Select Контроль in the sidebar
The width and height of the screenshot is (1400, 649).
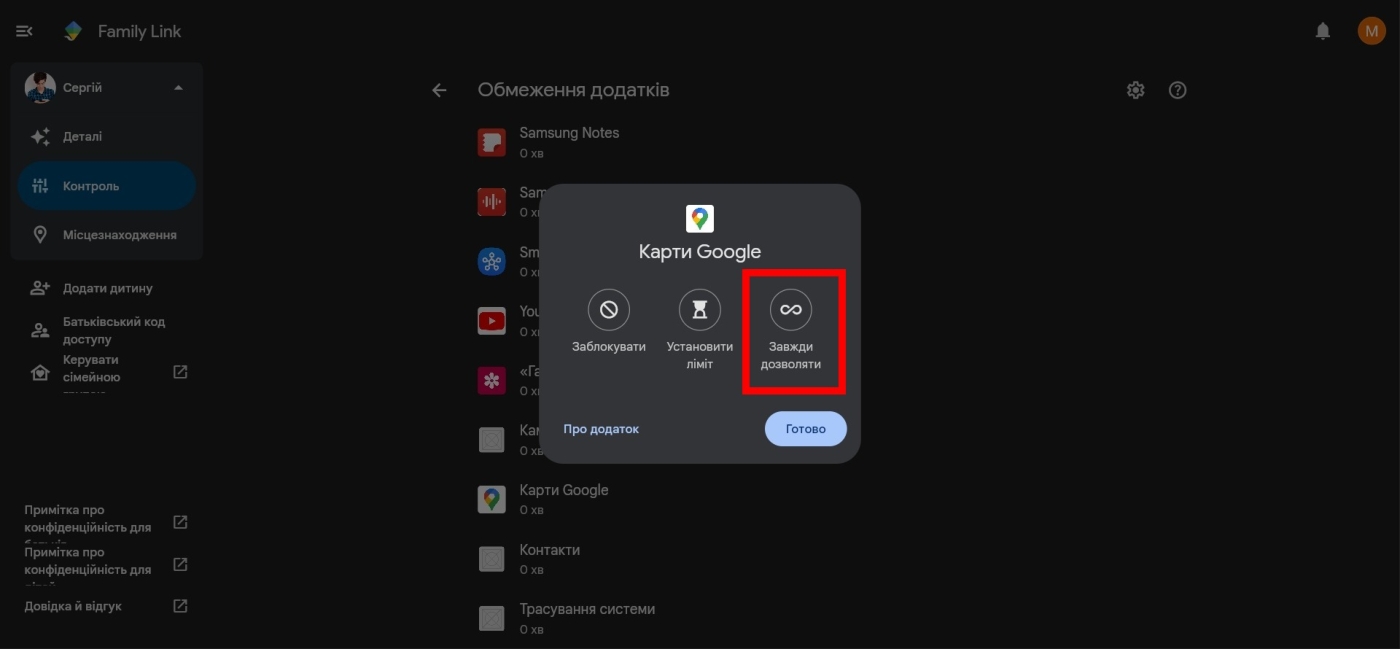click(106, 186)
